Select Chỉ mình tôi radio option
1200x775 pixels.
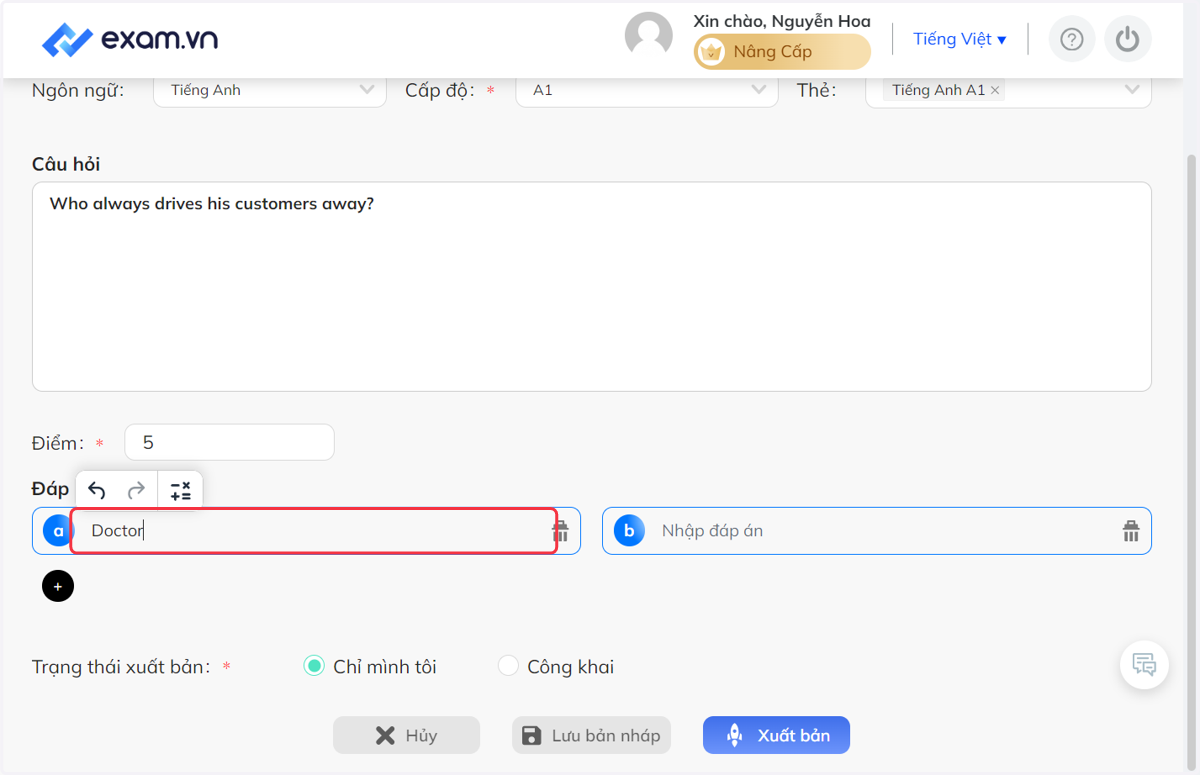coord(314,666)
